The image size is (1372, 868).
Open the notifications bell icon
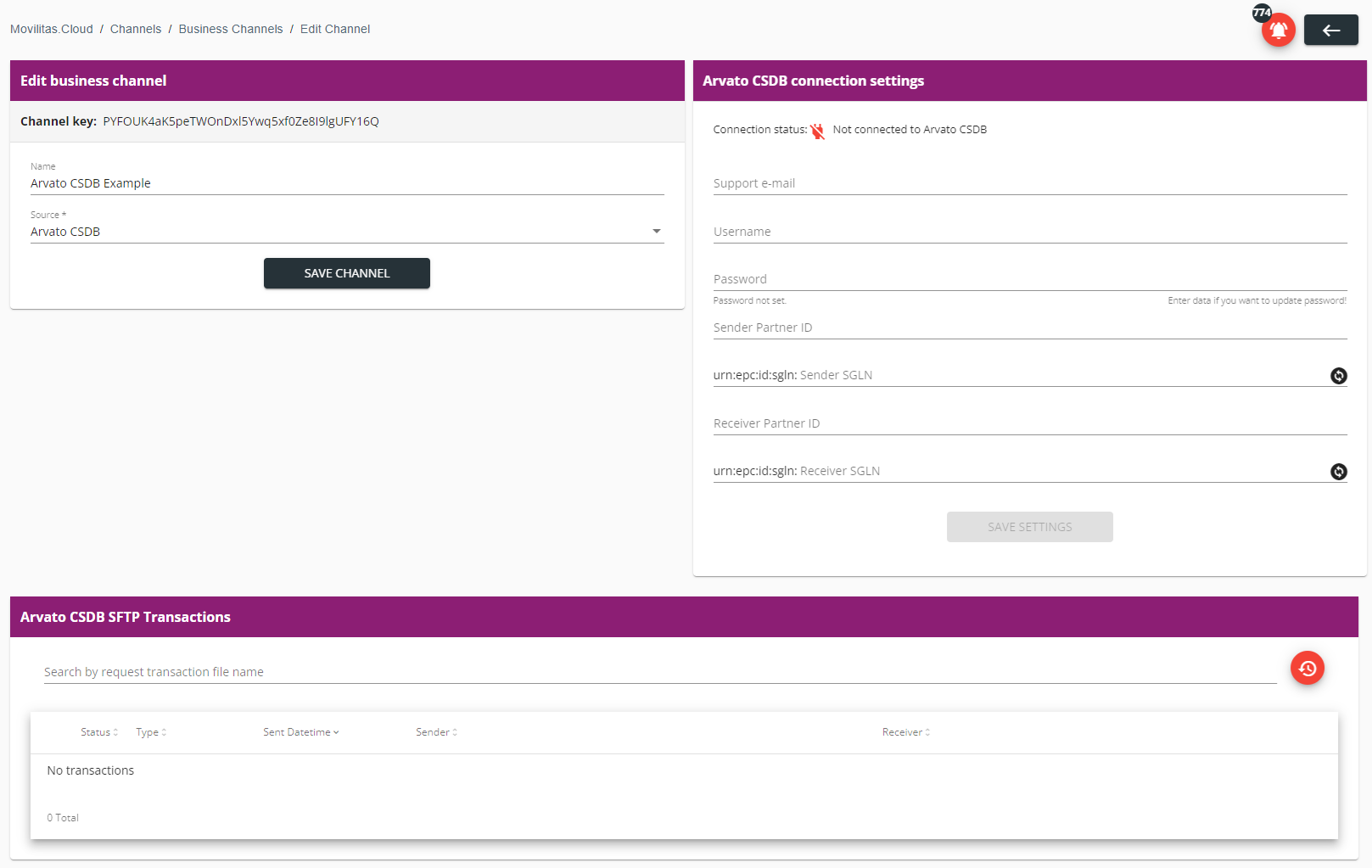pos(1278,31)
